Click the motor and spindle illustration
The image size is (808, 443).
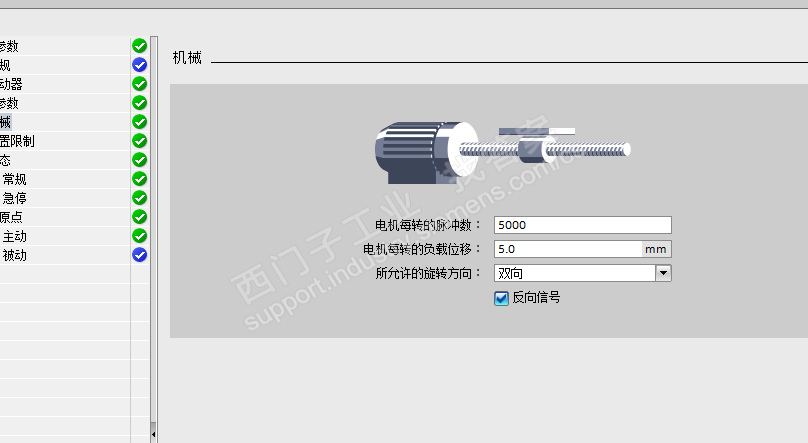click(x=502, y=153)
